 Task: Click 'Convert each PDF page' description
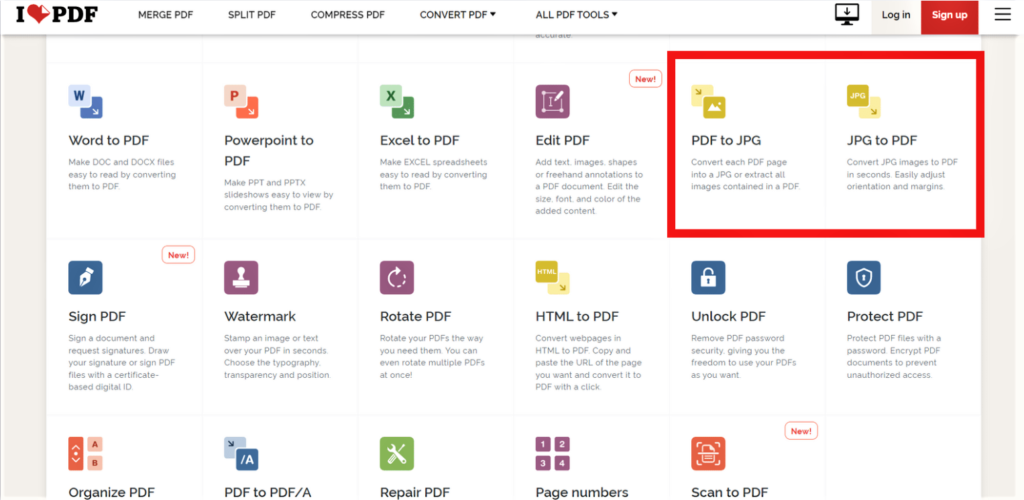[x=746, y=174]
